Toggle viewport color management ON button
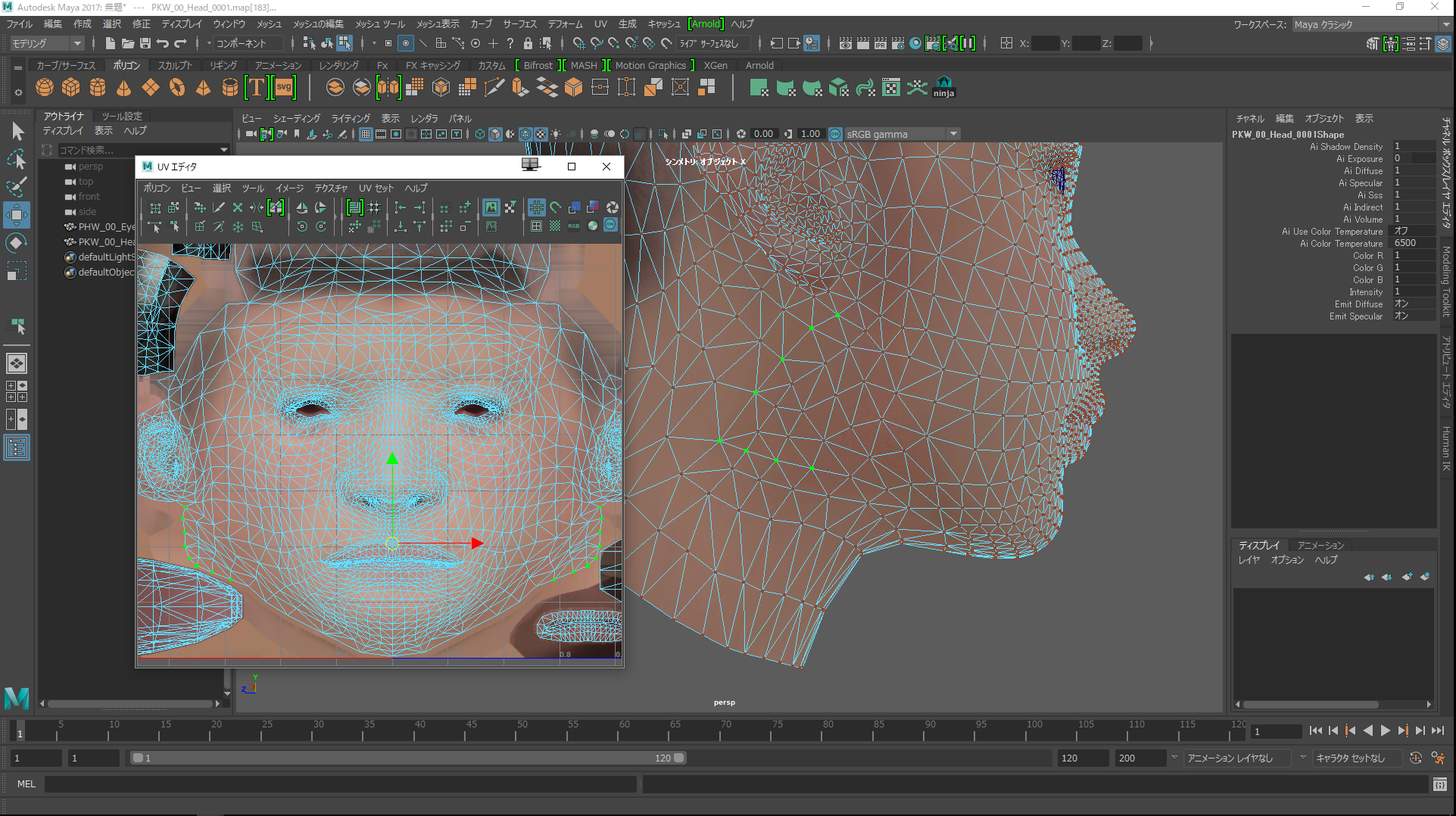 pos(835,134)
